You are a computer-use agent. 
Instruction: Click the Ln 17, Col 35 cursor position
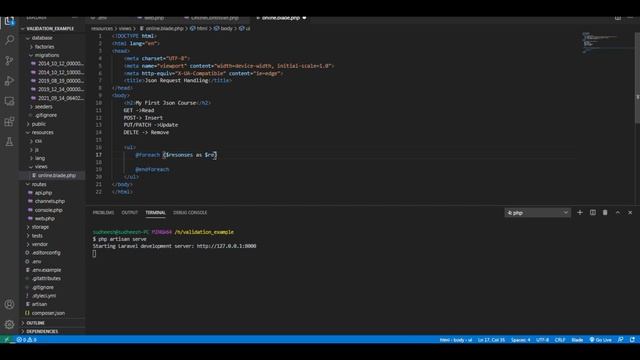pyautogui.click(x=491, y=340)
